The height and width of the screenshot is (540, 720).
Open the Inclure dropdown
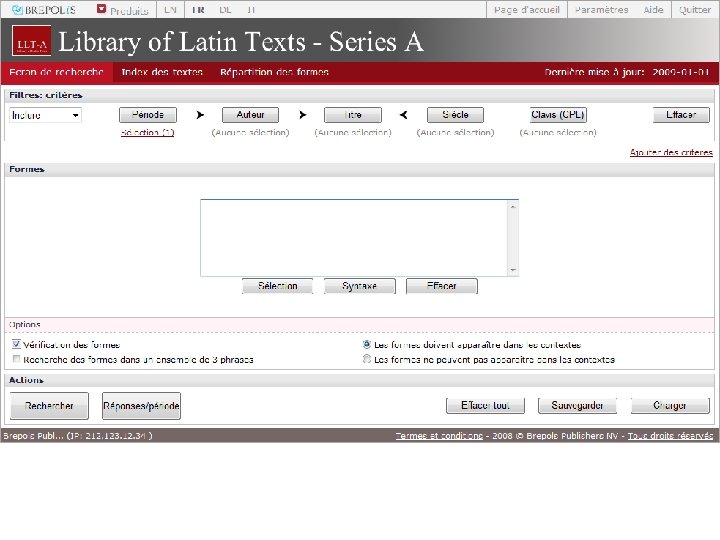pos(45,115)
